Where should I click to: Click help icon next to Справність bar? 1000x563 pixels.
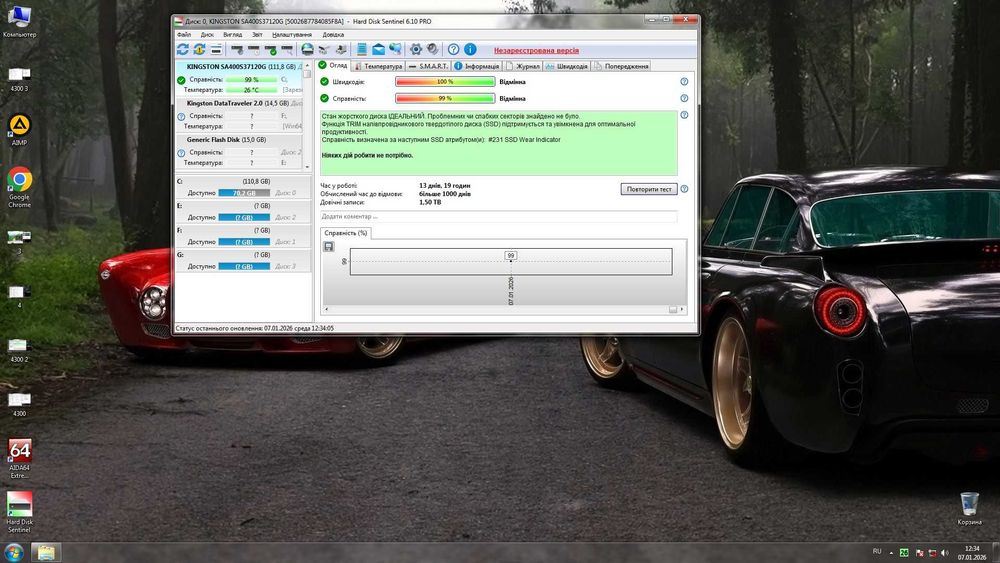(x=684, y=98)
